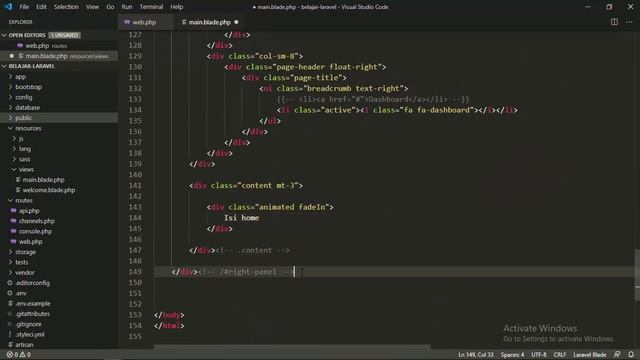
Task: Click the vertical scrollbar thumb in editor
Action: [x=637, y=275]
